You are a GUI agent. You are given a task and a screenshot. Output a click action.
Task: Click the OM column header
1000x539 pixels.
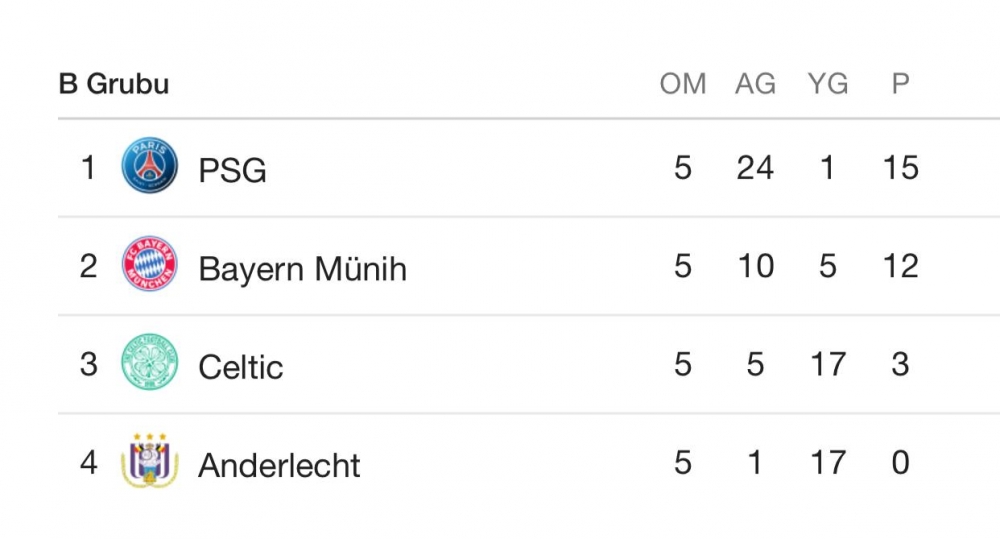pos(683,84)
